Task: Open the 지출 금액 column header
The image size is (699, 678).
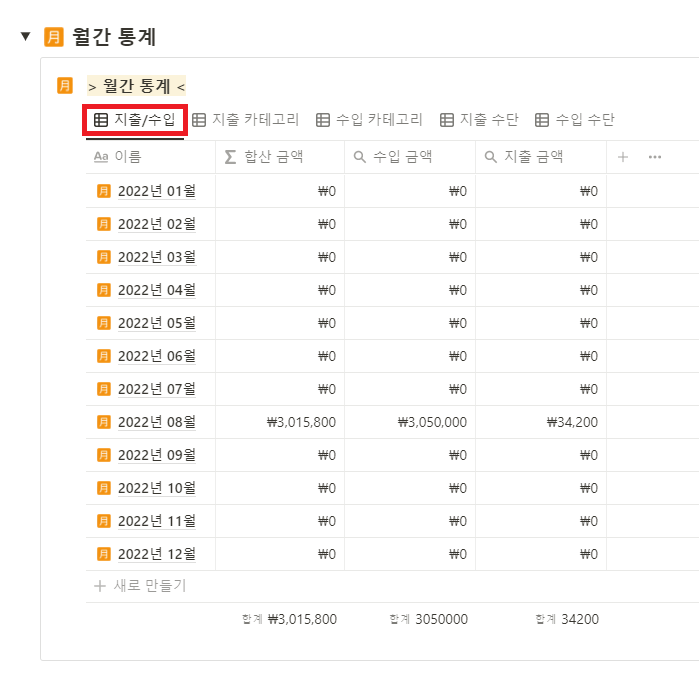Action: click(x=541, y=157)
